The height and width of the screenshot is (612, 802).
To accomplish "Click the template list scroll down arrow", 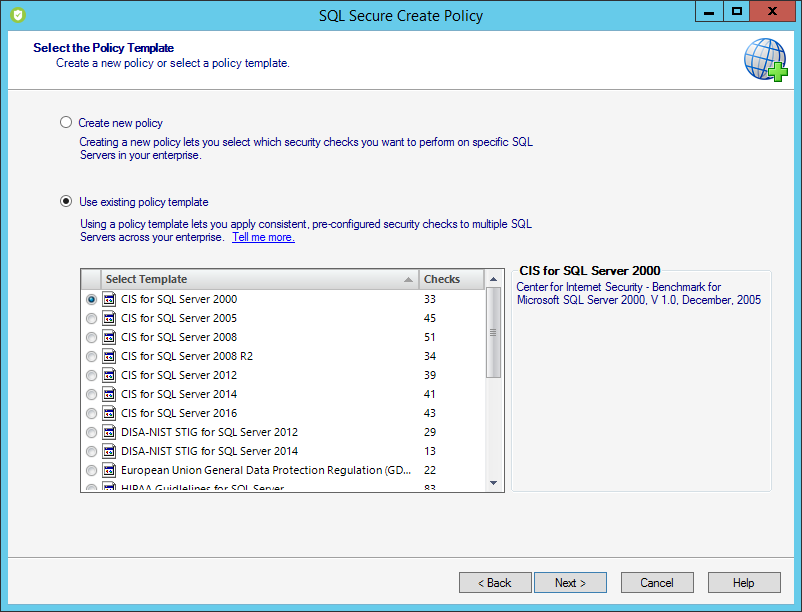I will pyautogui.click(x=494, y=483).
